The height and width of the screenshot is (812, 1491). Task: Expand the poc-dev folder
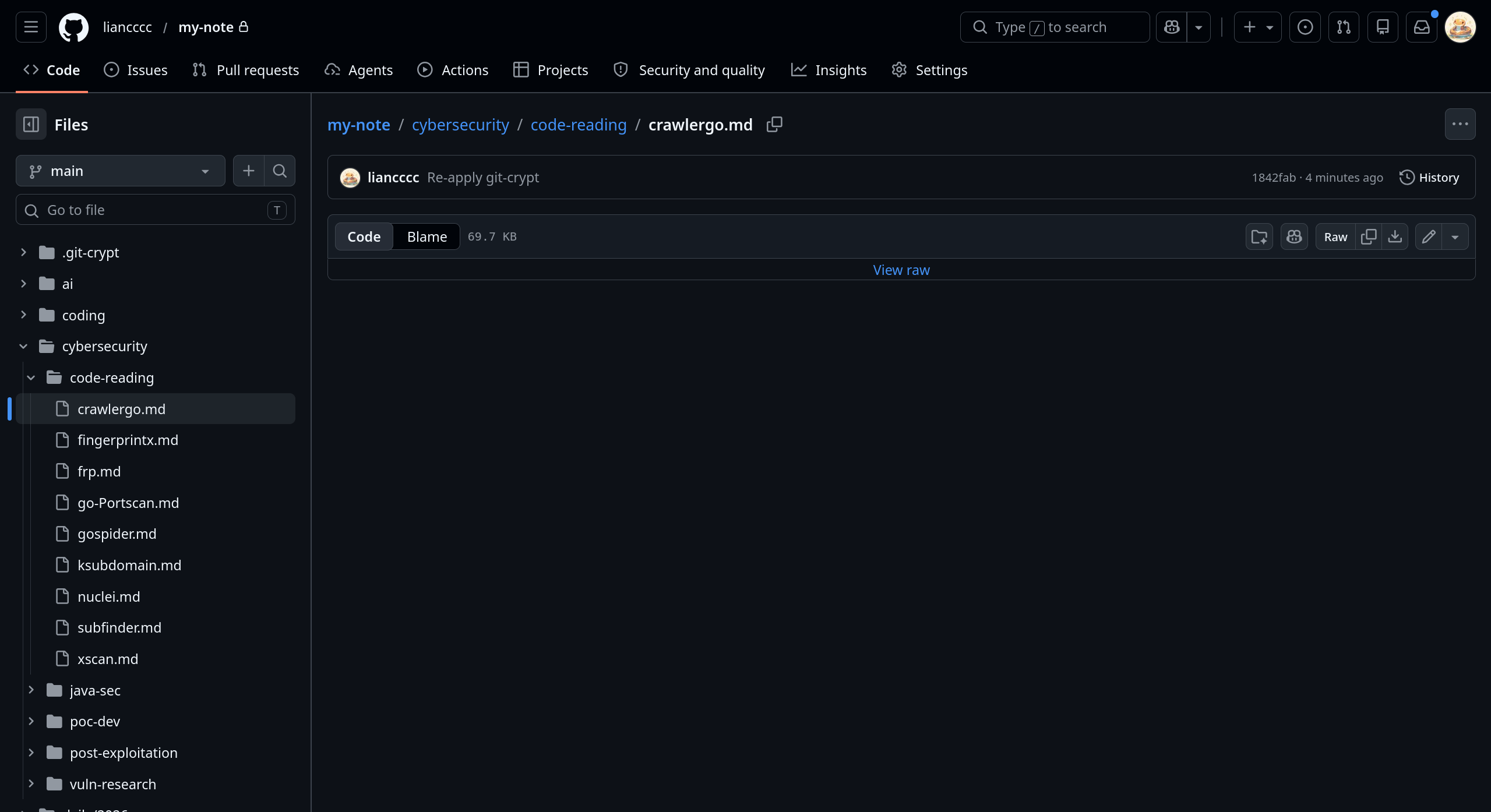pos(31,721)
